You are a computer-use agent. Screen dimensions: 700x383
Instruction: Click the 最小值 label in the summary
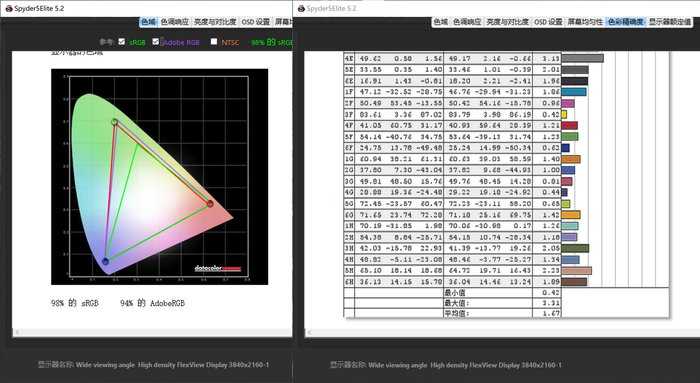(x=455, y=293)
